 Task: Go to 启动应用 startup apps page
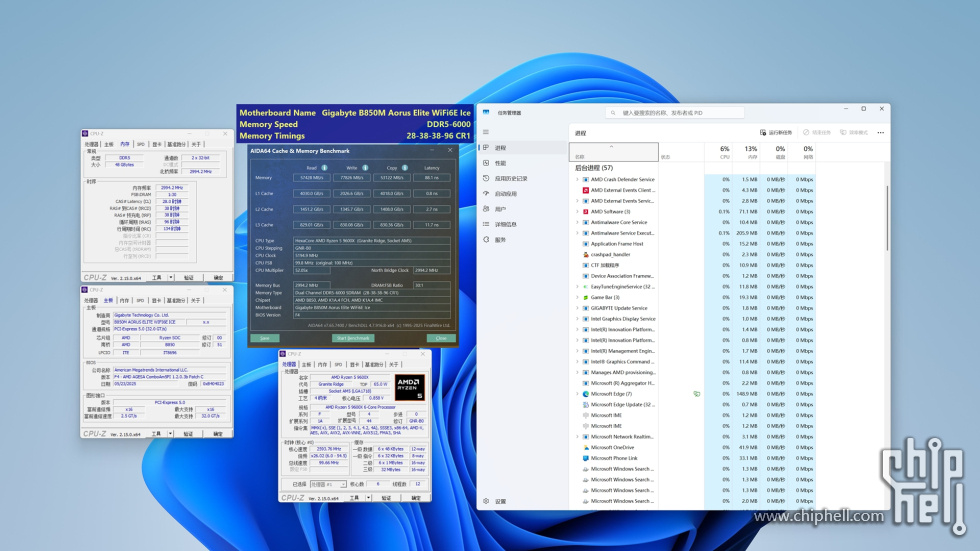(x=506, y=194)
